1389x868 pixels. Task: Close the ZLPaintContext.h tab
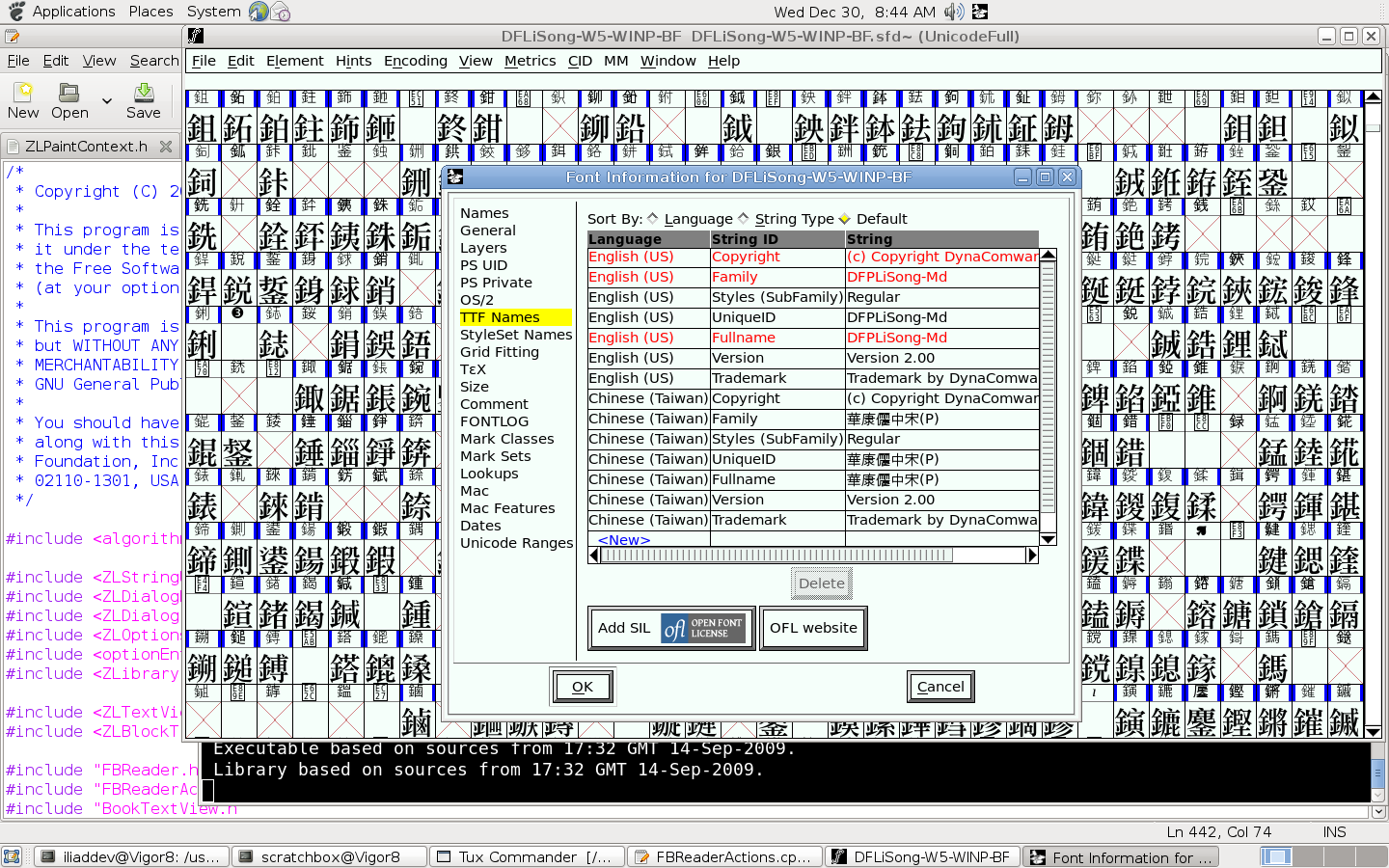coord(166,147)
